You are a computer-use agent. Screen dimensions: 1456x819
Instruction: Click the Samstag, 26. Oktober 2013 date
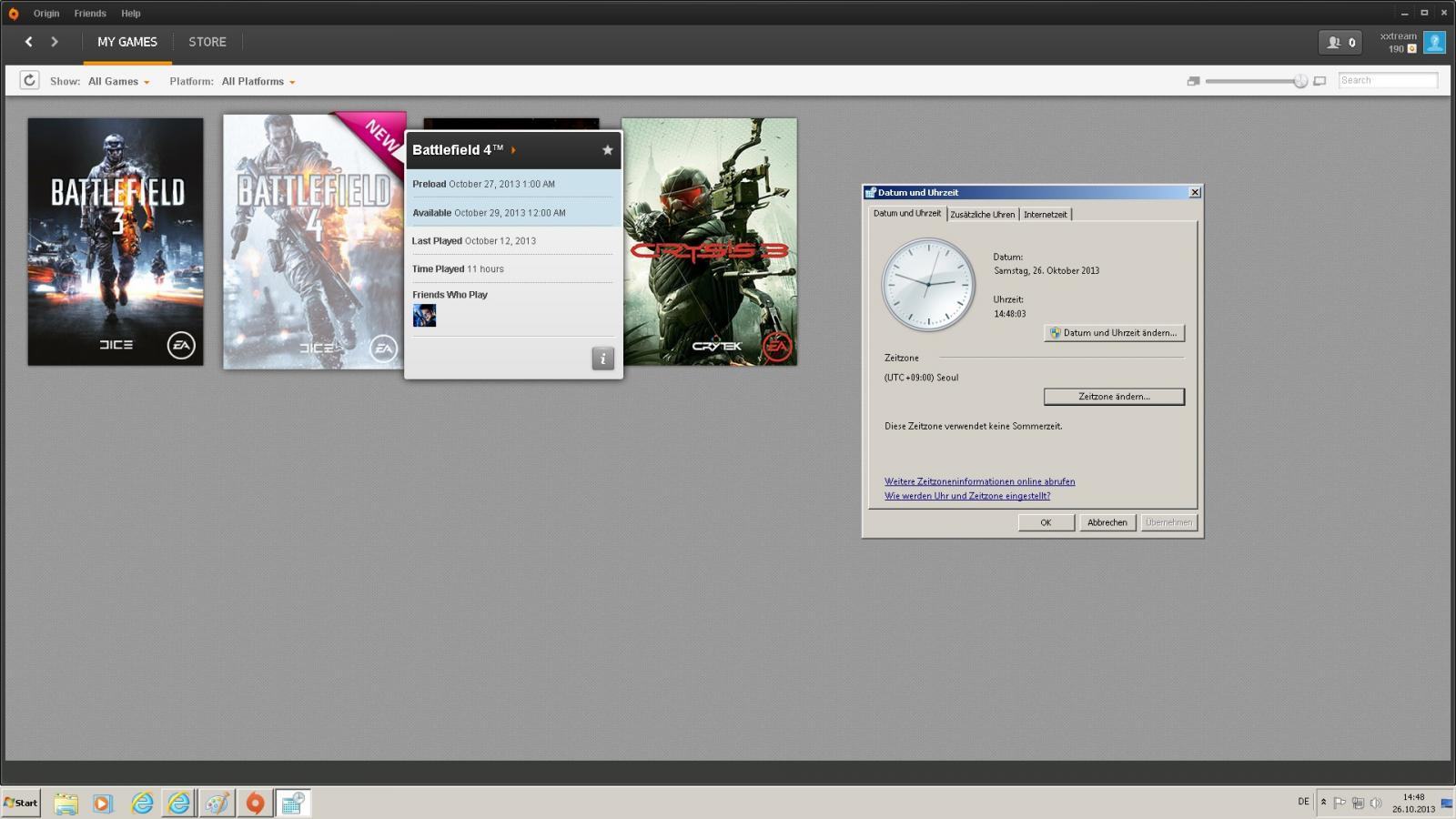pos(1046,270)
